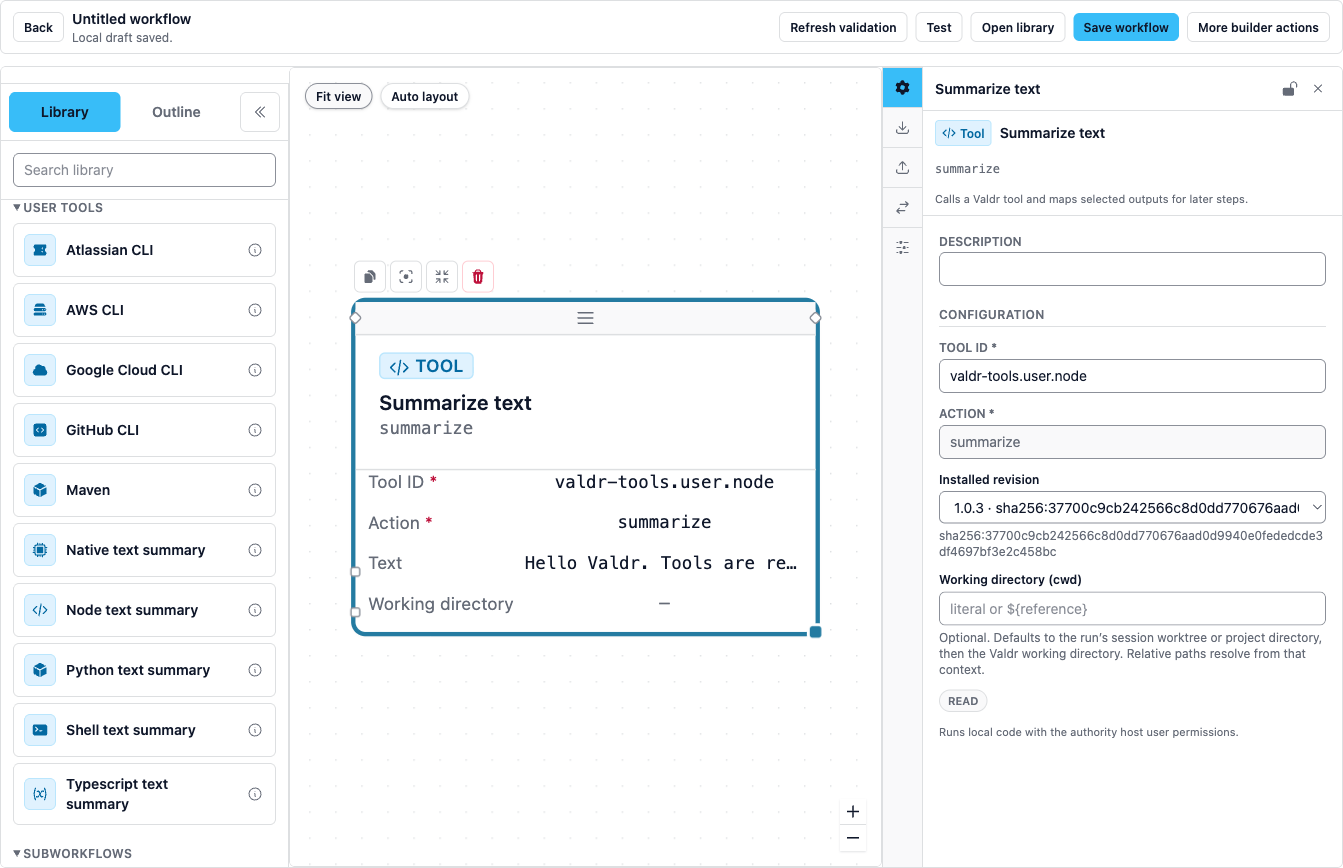Viewport: 1343px width, 868px height.
Task: Open the mappings swap-arrows tab in the inspector
Action: [902, 208]
